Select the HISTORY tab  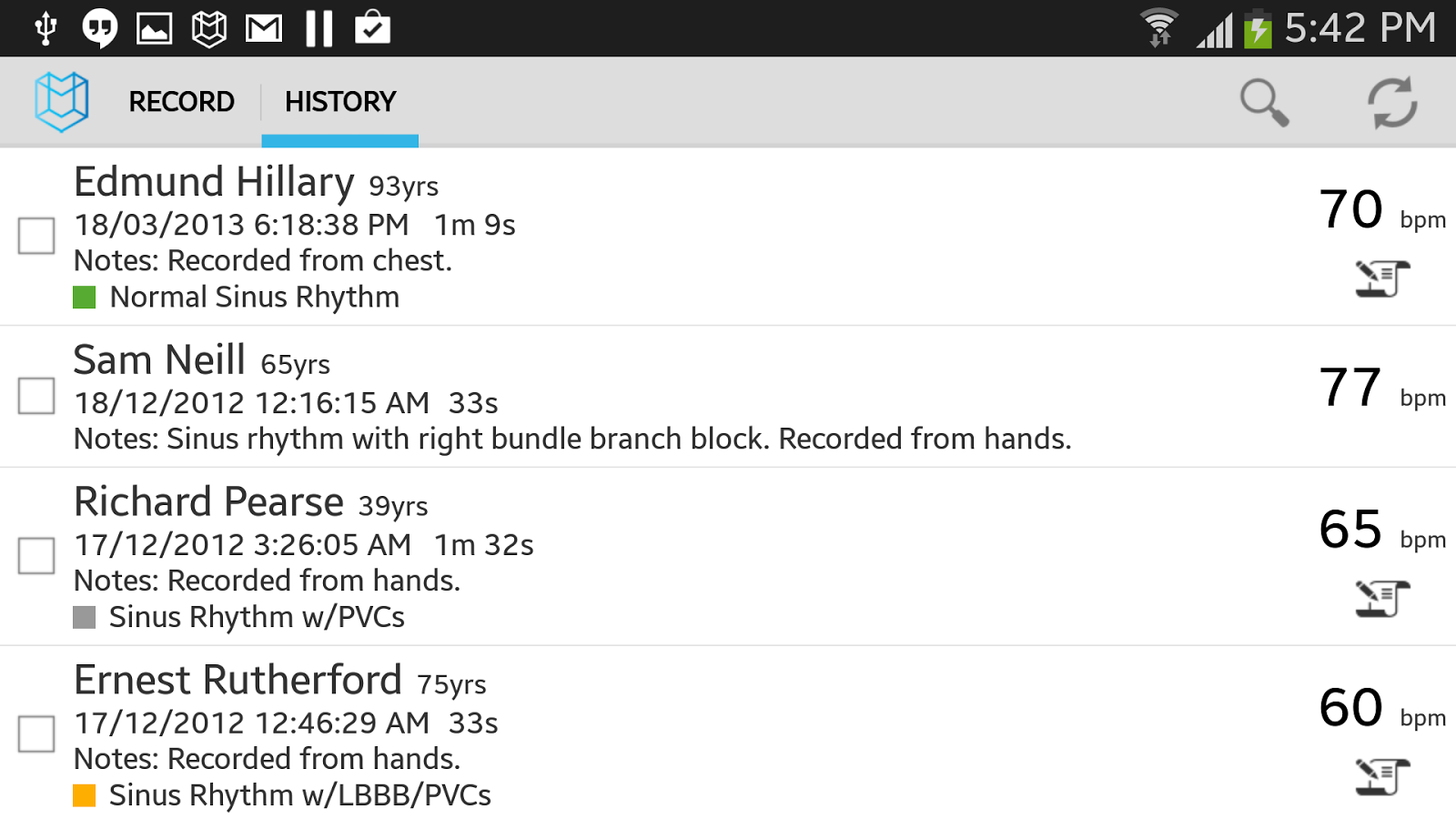(x=339, y=102)
